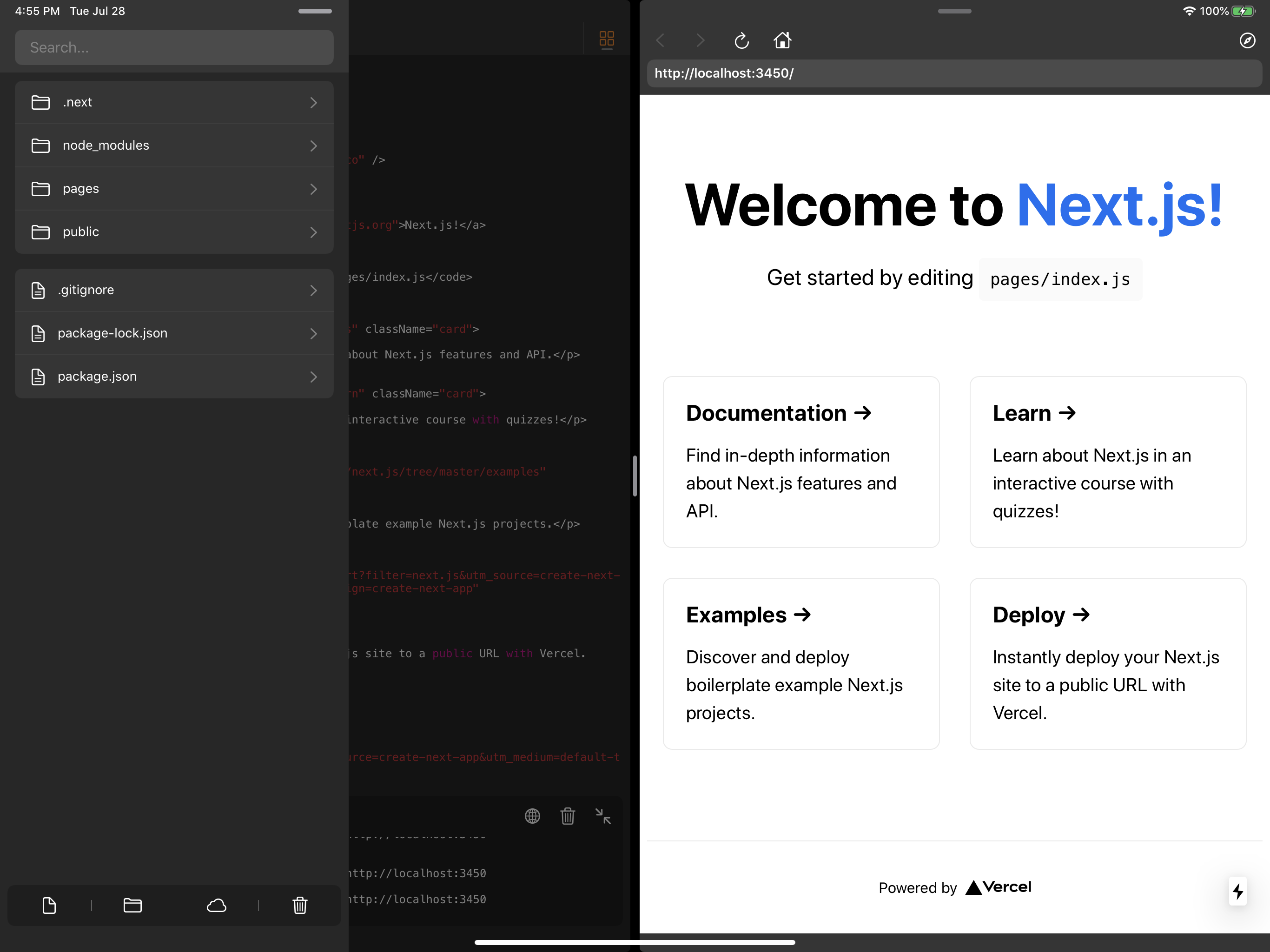This screenshot has height=952, width=1270.
Task: Reload the localhost page
Action: pos(741,40)
